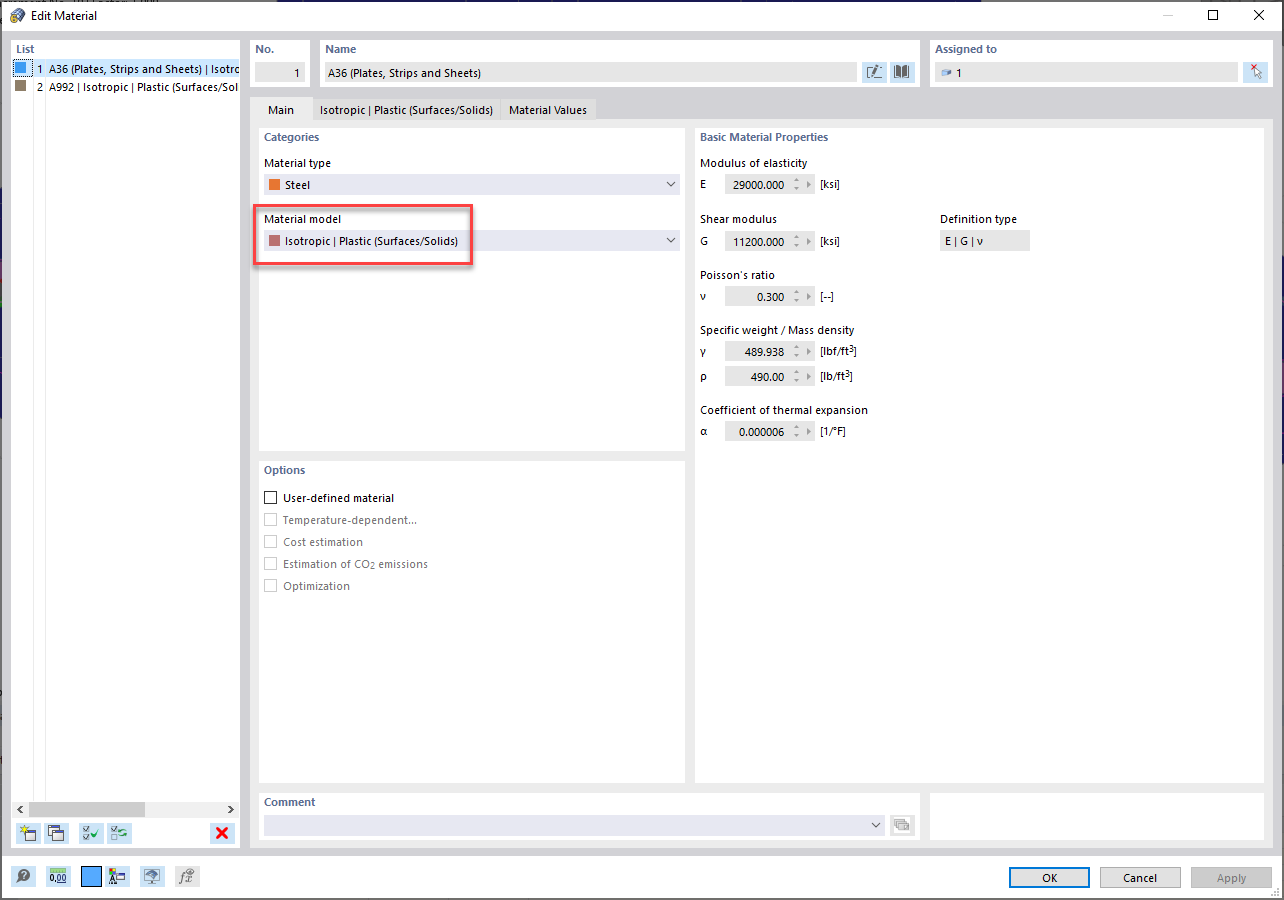This screenshot has height=900, width=1284.
Task: Delete the material using the red X icon
Action: pos(222,833)
